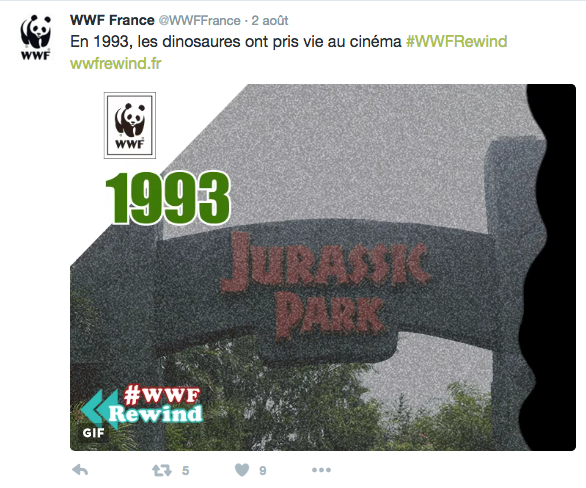The image size is (586, 488).
Task: Retweet the Jurassic Park post
Action: pyautogui.click(x=162, y=470)
